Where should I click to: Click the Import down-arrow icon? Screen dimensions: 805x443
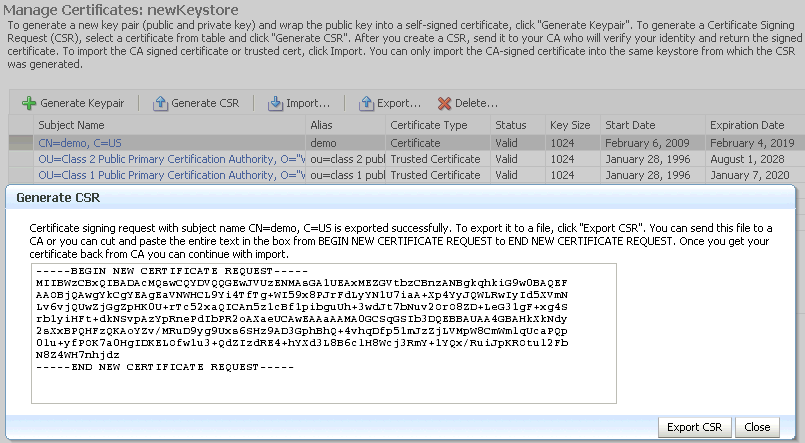point(275,103)
